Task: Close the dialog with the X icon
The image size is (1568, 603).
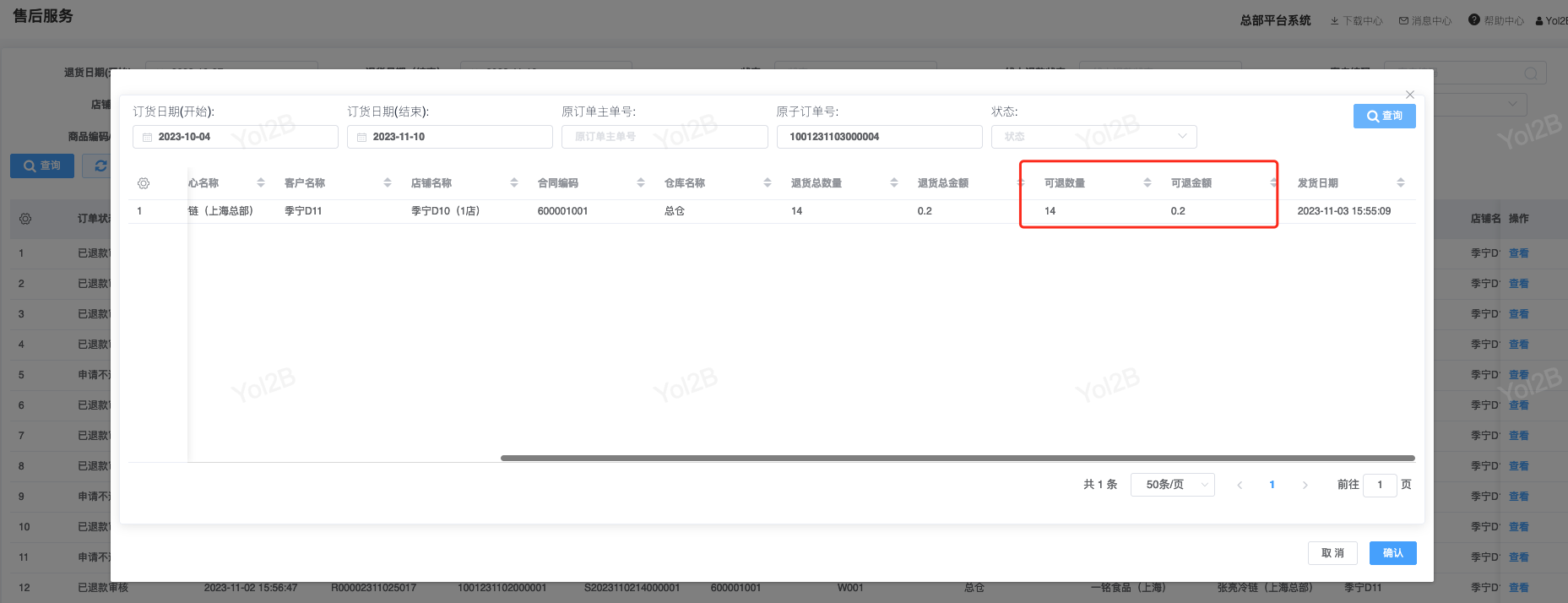Action: coord(1409,95)
